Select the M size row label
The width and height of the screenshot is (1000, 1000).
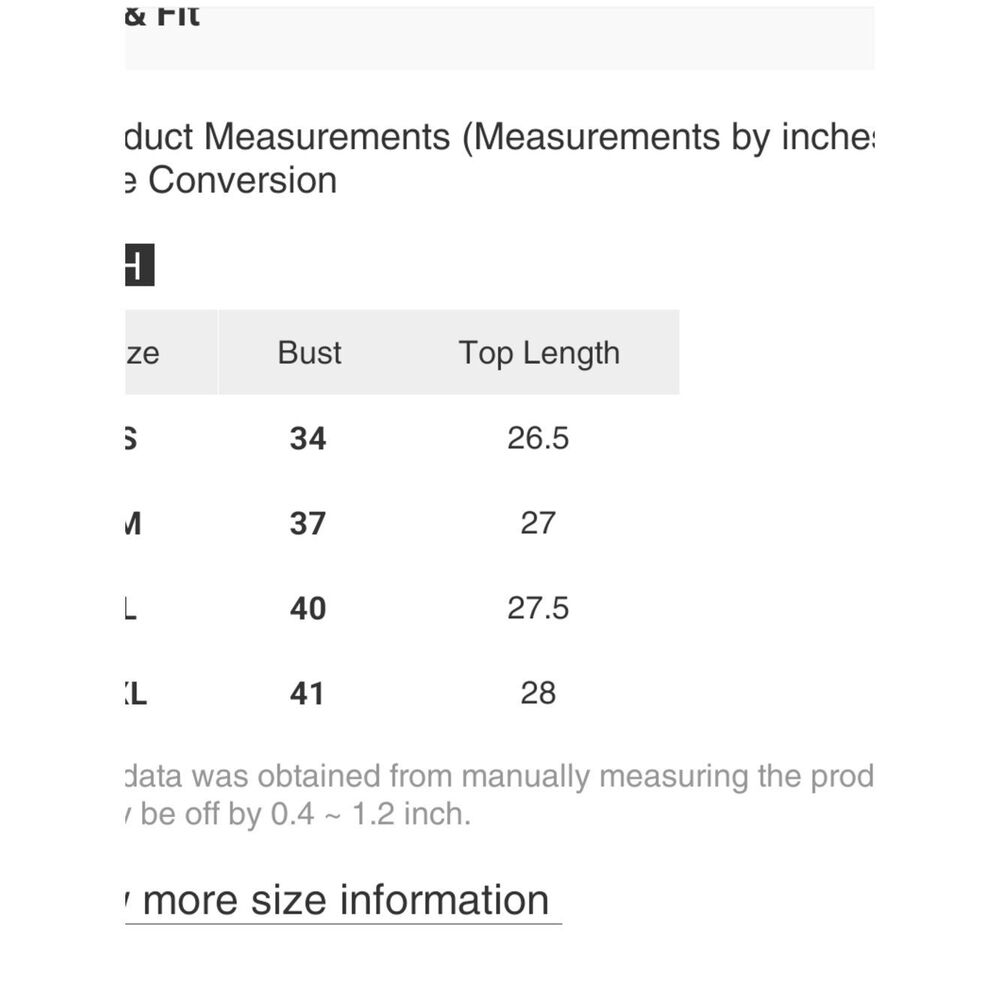[133, 523]
